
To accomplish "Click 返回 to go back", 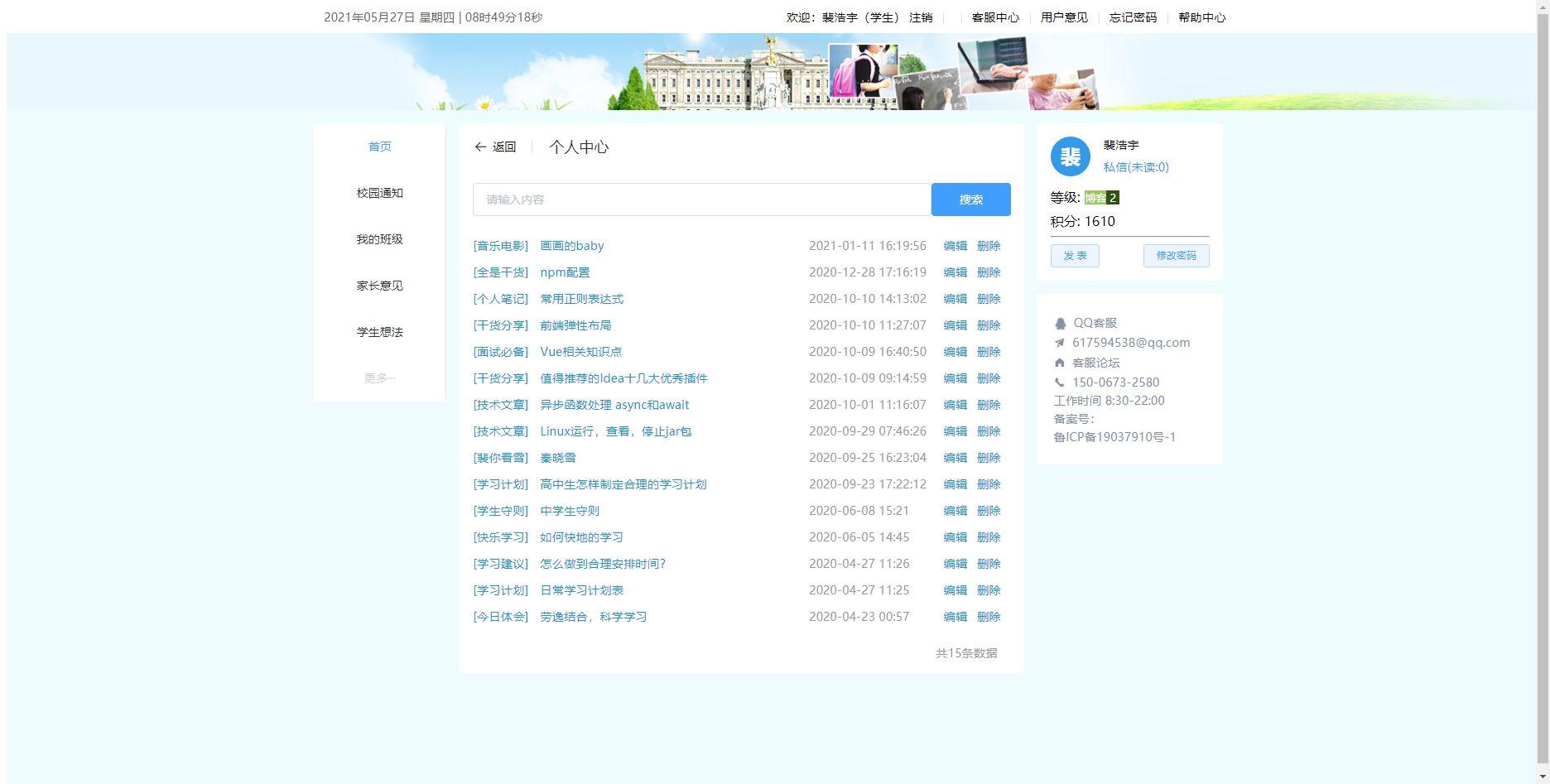I will point(504,147).
